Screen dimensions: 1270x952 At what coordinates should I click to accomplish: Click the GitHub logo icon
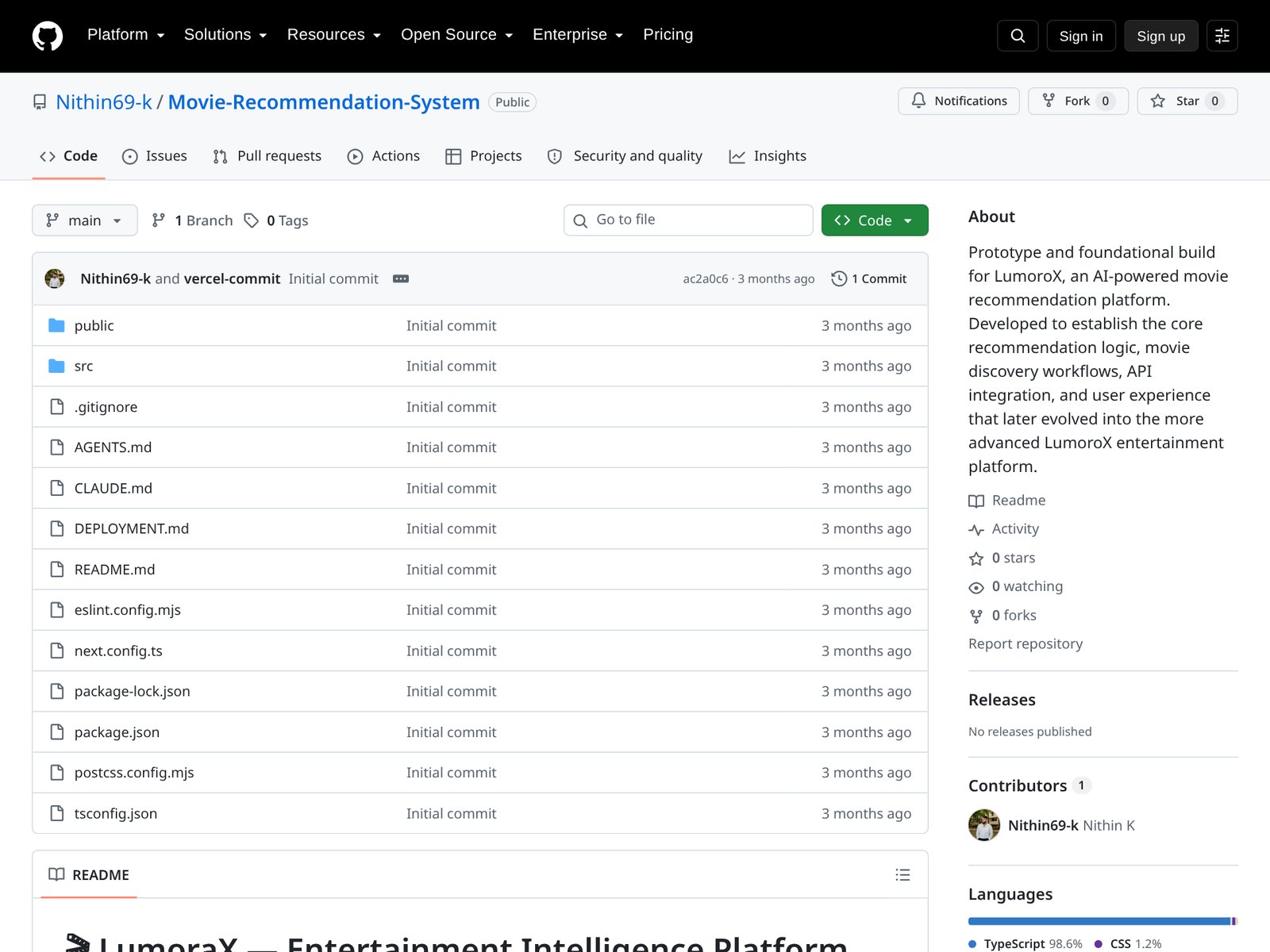click(x=48, y=36)
